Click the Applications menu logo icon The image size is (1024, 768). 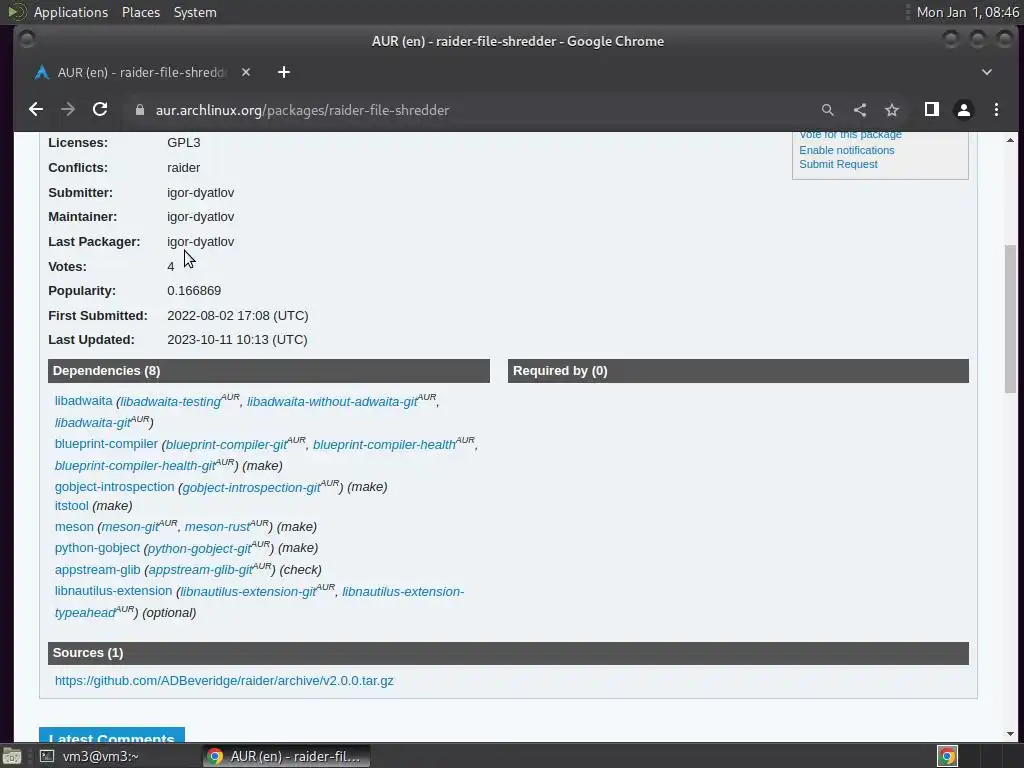(x=16, y=12)
